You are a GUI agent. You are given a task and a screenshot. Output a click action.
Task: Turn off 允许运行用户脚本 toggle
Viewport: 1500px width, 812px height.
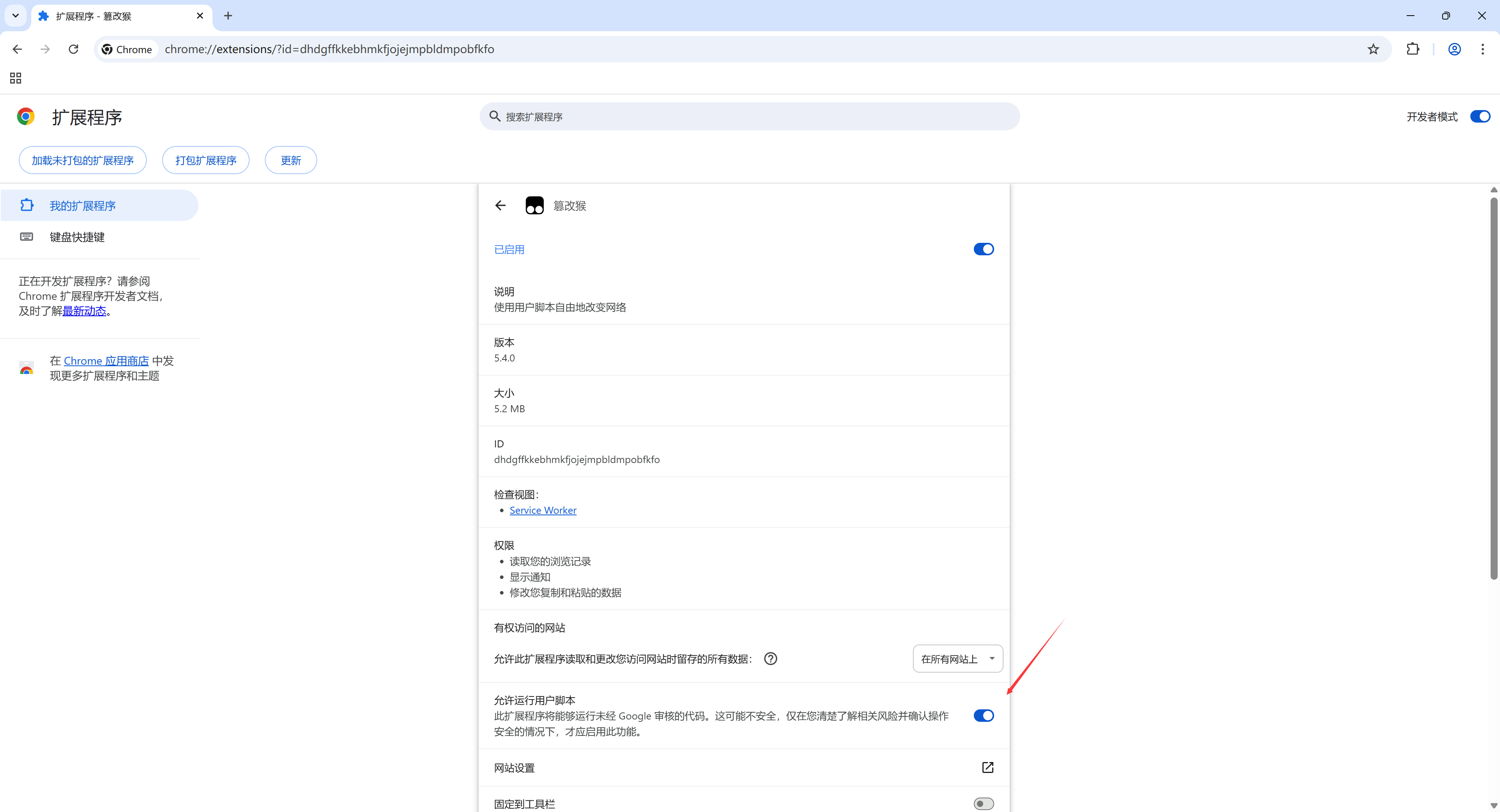point(984,715)
